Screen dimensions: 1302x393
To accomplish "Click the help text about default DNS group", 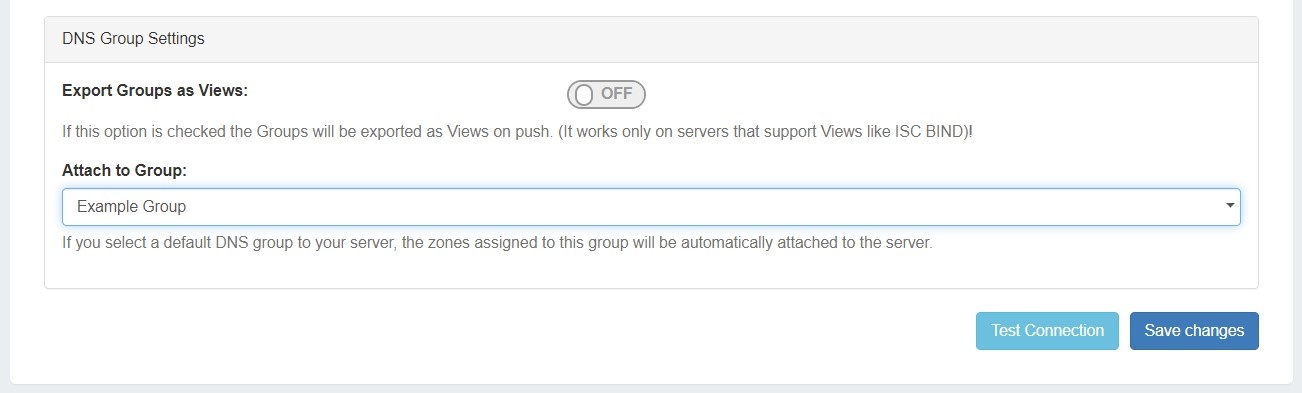I will [497, 243].
